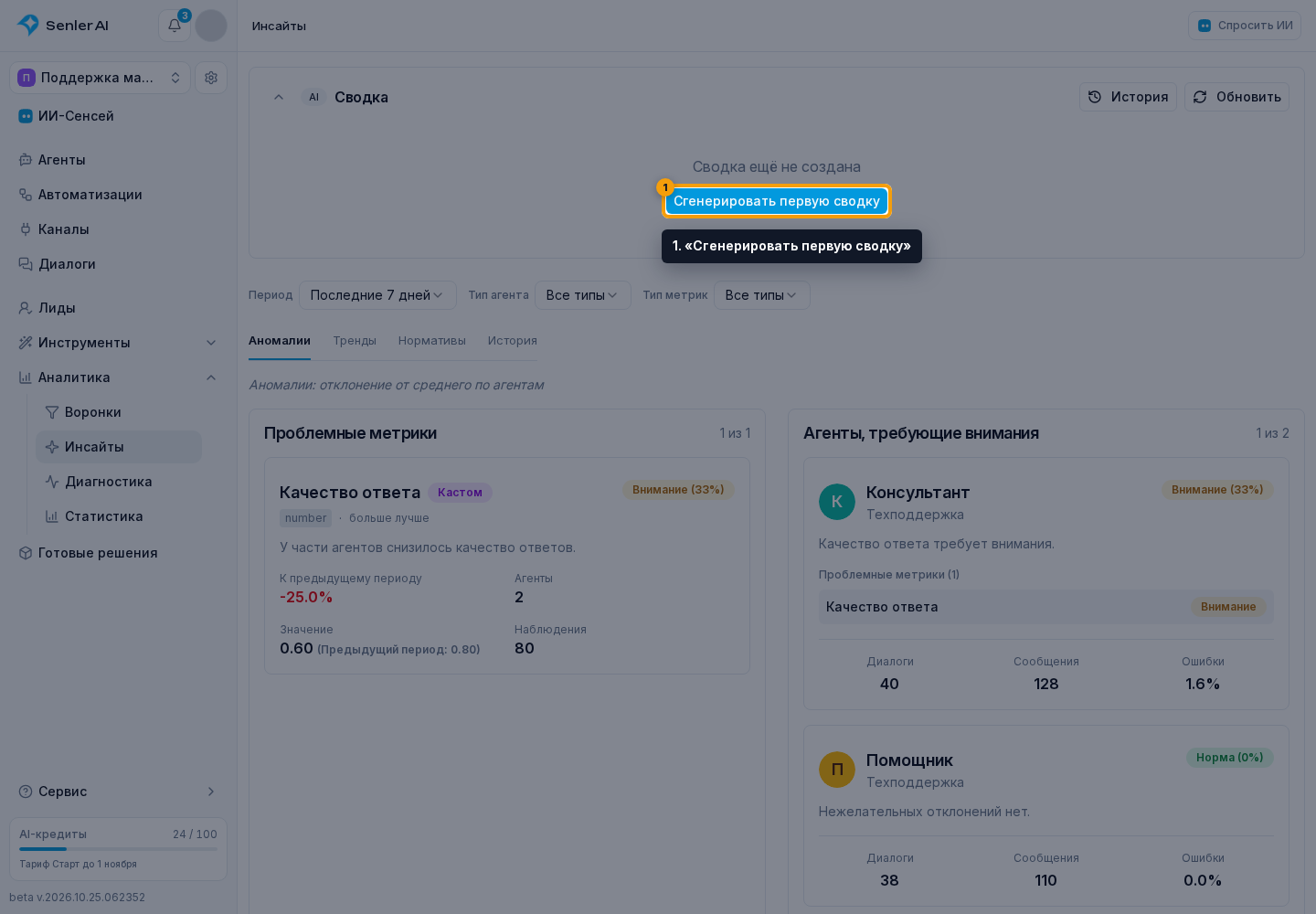The width and height of the screenshot is (1316, 914).
Task: Open workspace settings gear icon
Action: [x=211, y=78]
